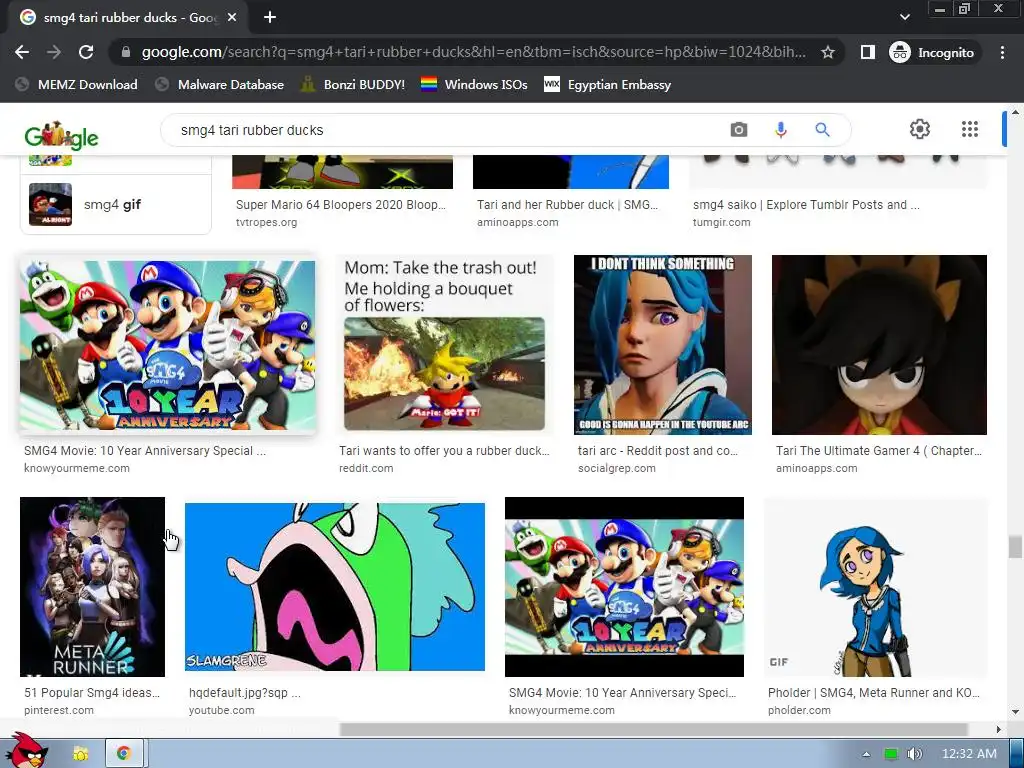Image resolution: width=1024 pixels, height=768 pixels.
Task: Open Bonzi BUDDY! bookmark
Action: 353,84
